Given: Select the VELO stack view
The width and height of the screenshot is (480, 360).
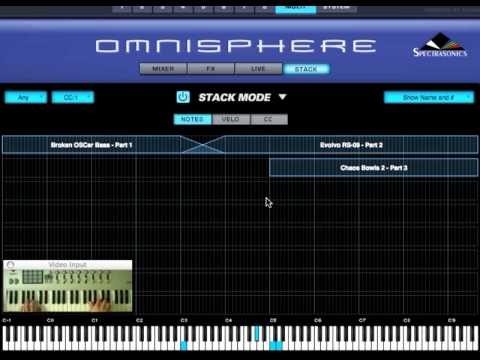Looking at the screenshot, I should point(231,119).
